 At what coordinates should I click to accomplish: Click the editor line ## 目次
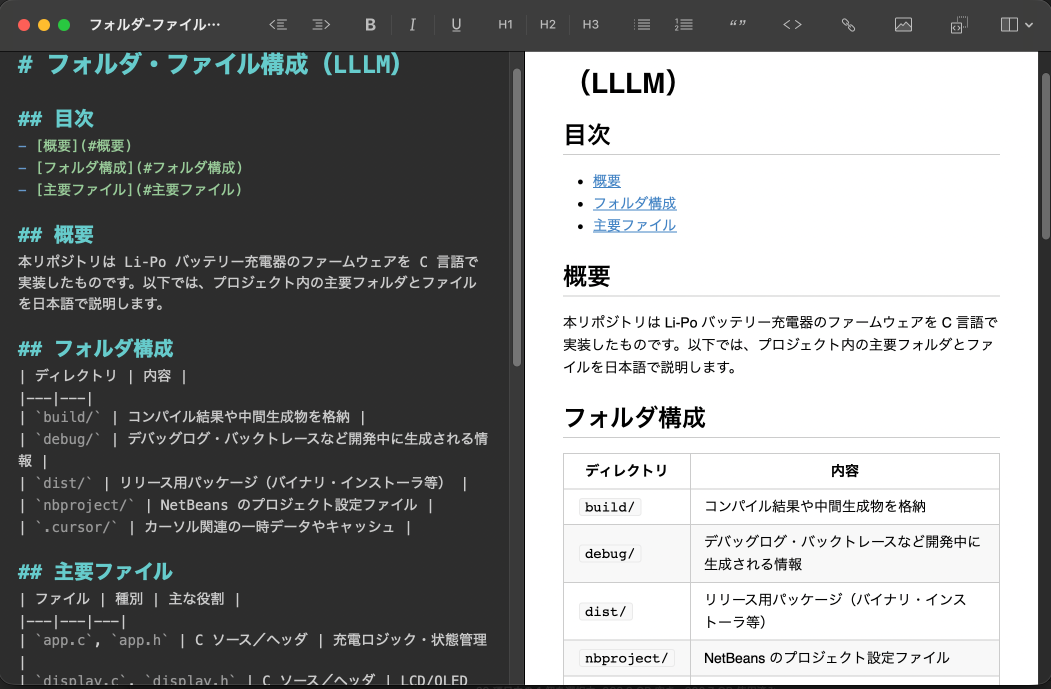tap(56, 119)
